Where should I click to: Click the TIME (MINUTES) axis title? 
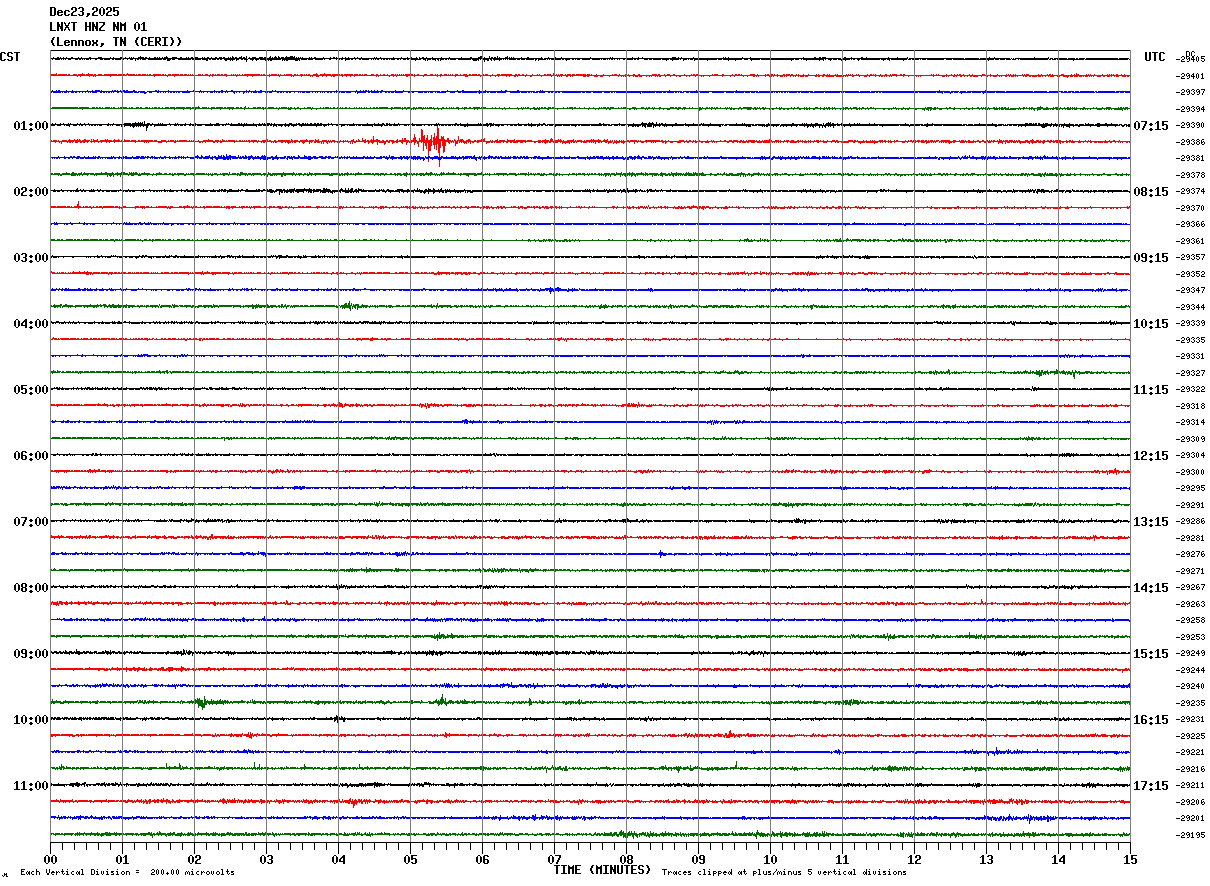[x=603, y=870]
